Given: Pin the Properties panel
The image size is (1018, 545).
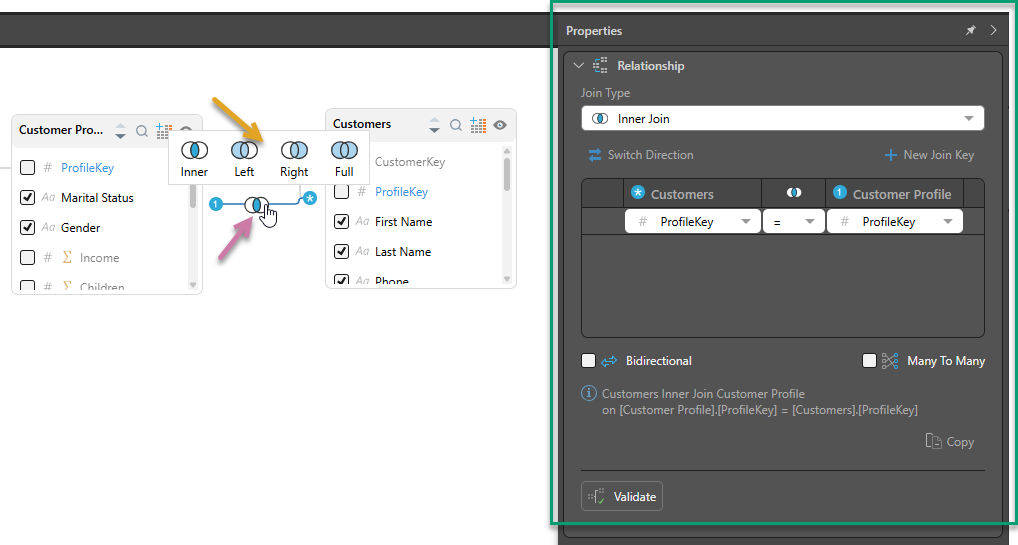Looking at the screenshot, I should [x=970, y=31].
